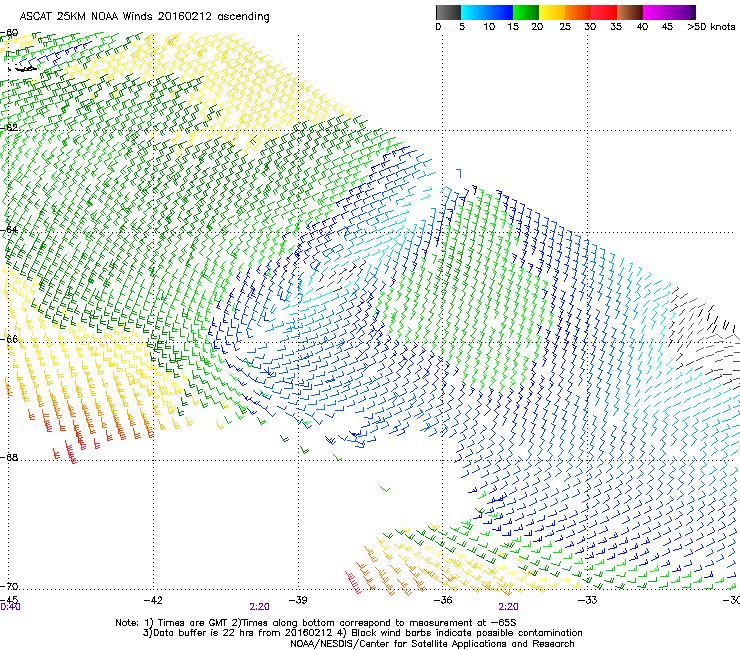
Task: Choose the magenta 40-45 knots legend segment
Action: [x=656, y=12]
